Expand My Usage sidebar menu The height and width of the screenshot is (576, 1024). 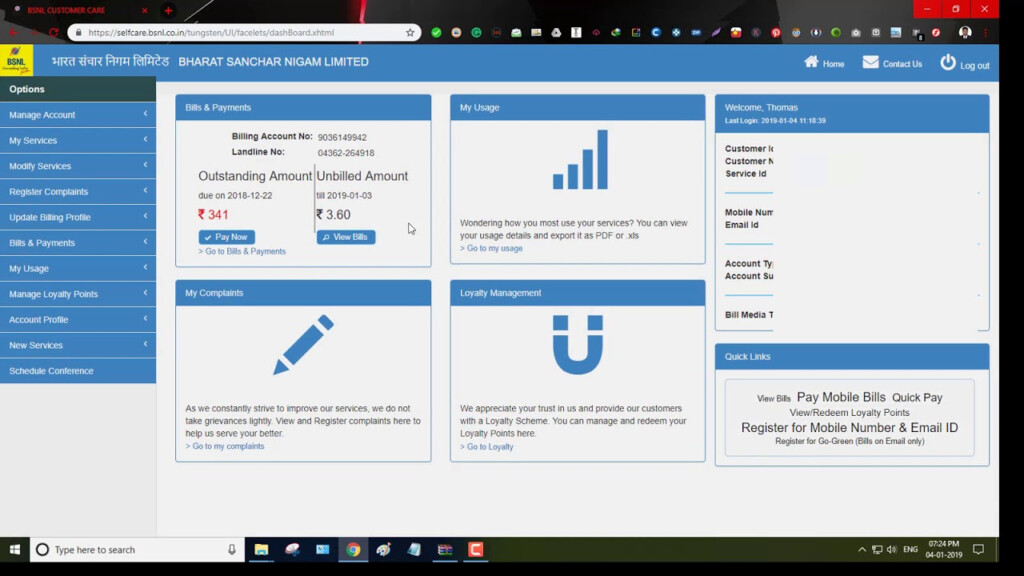coord(78,268)
